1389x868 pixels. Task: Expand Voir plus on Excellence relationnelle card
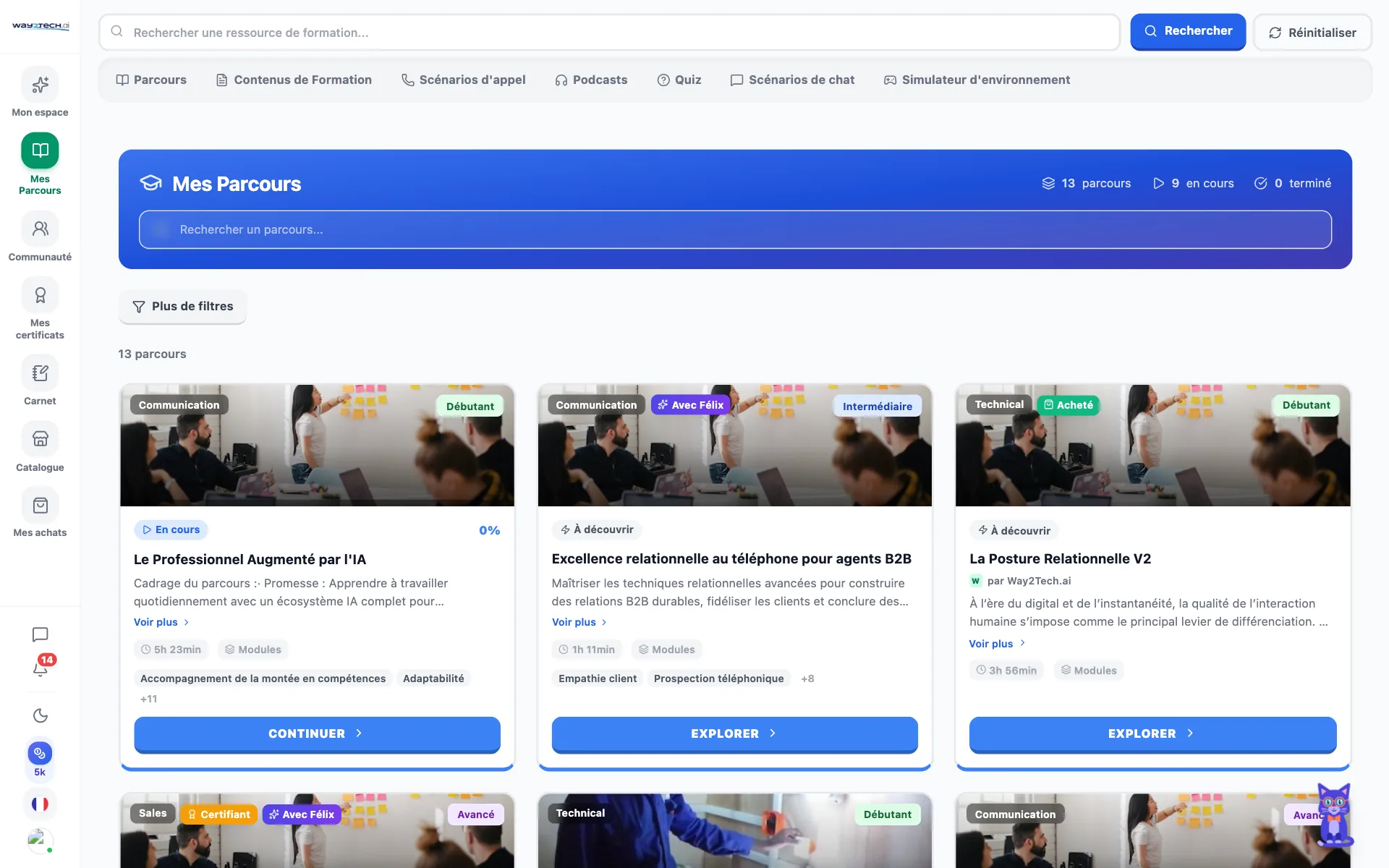tap(579, 622)
